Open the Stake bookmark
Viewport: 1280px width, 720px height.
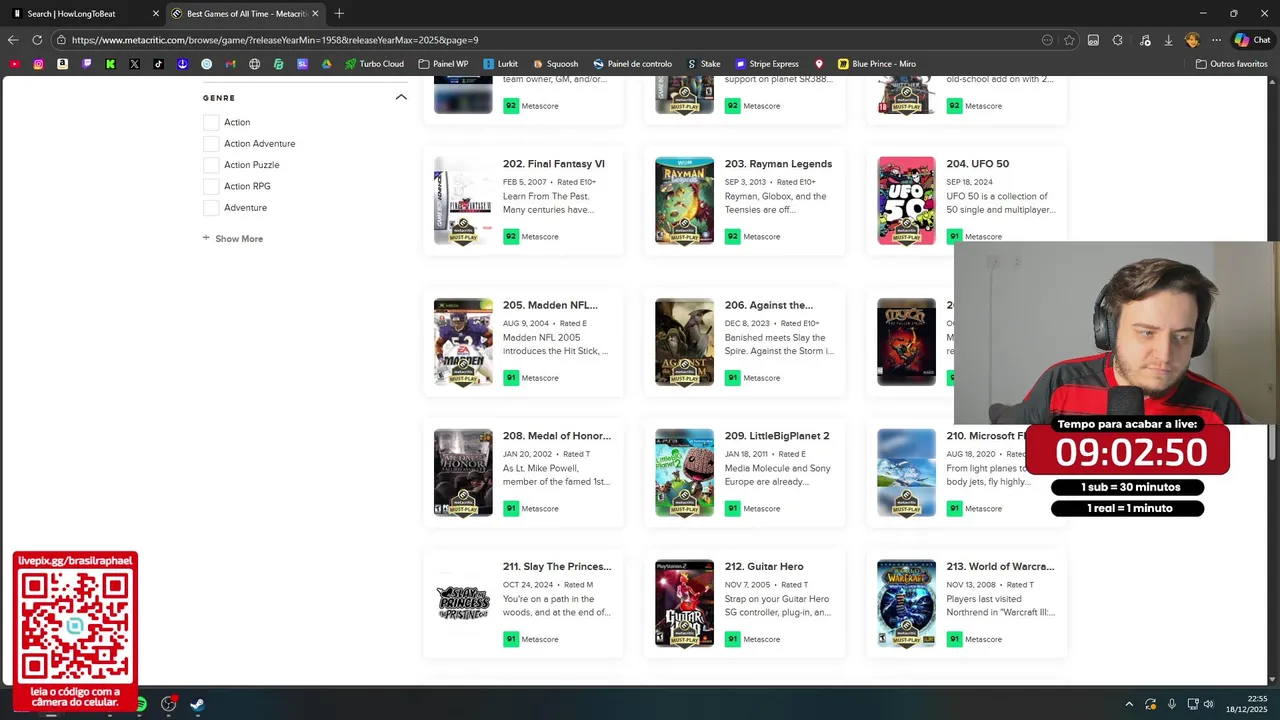(x=703, y=64)
